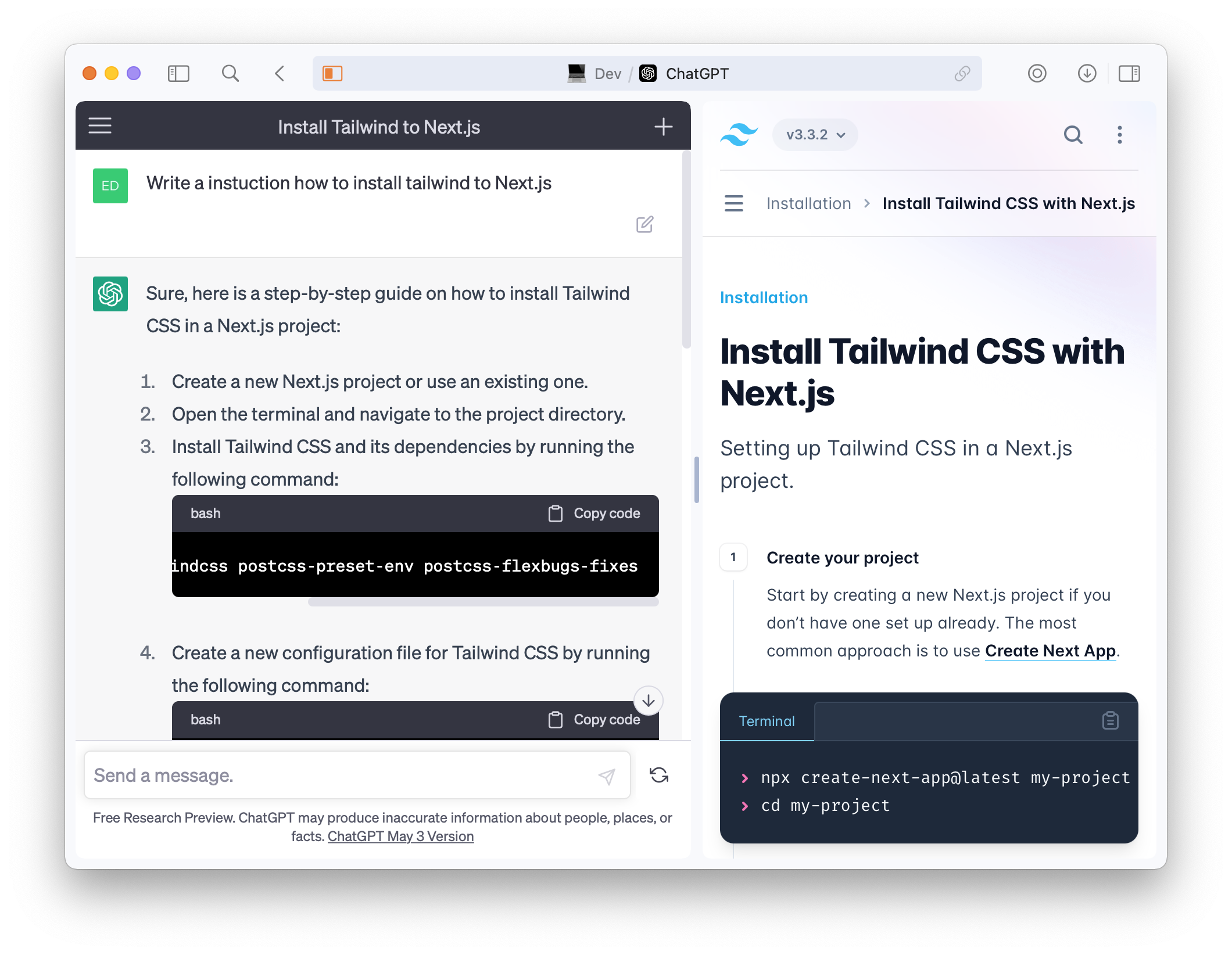
Task: Click the Create your project heading
Action: point(842,558)
